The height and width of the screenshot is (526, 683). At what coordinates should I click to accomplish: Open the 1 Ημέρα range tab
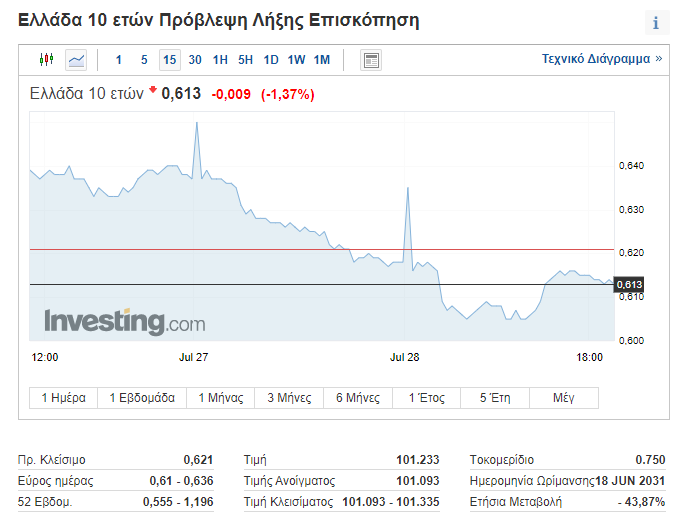click(63, 398)
